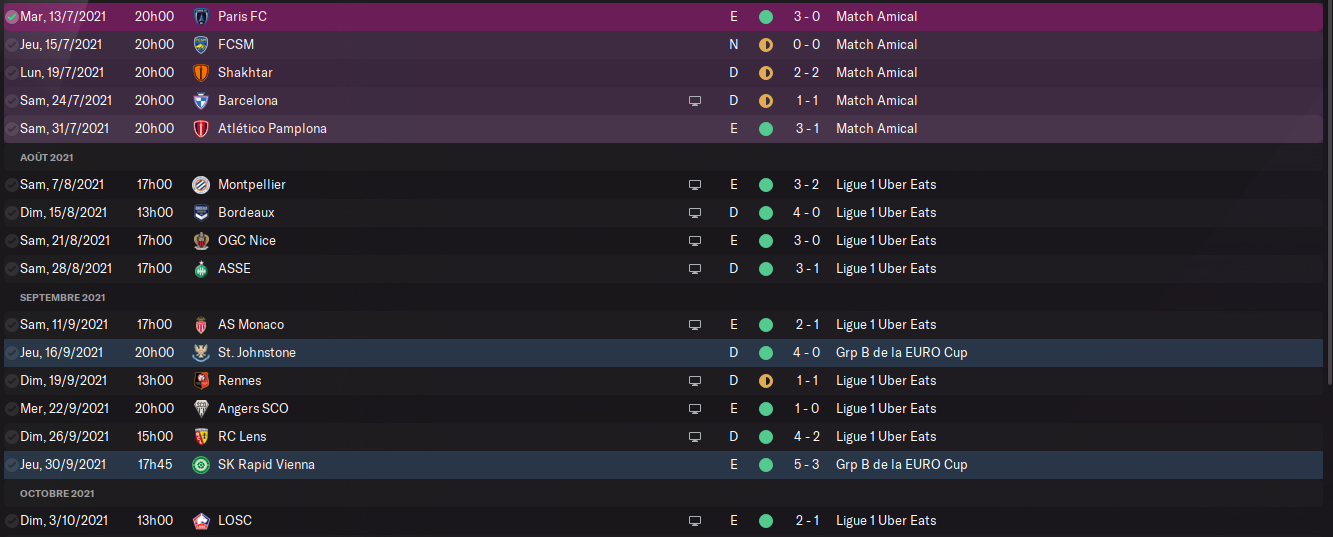Click the LOSC club crest

(x=201, y=521)
